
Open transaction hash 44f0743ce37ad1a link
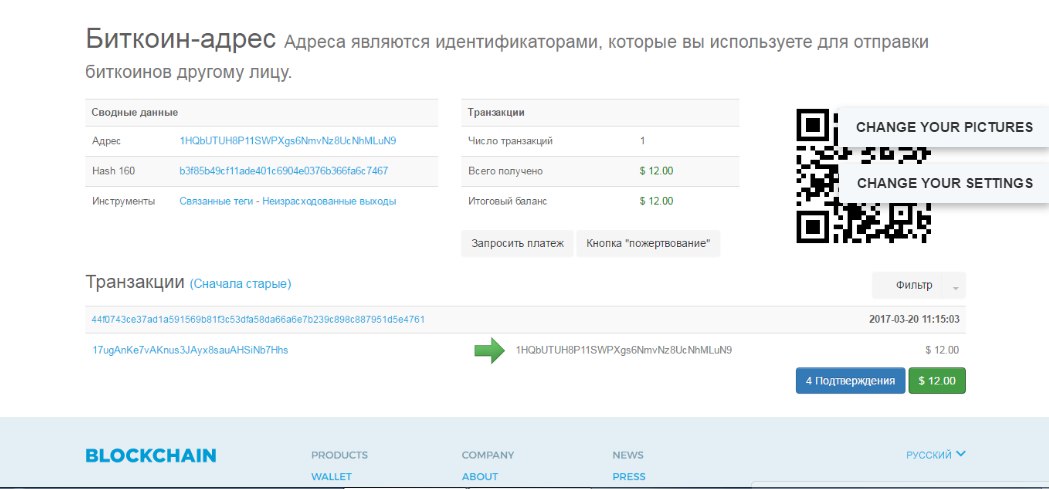tap(258, 320)
